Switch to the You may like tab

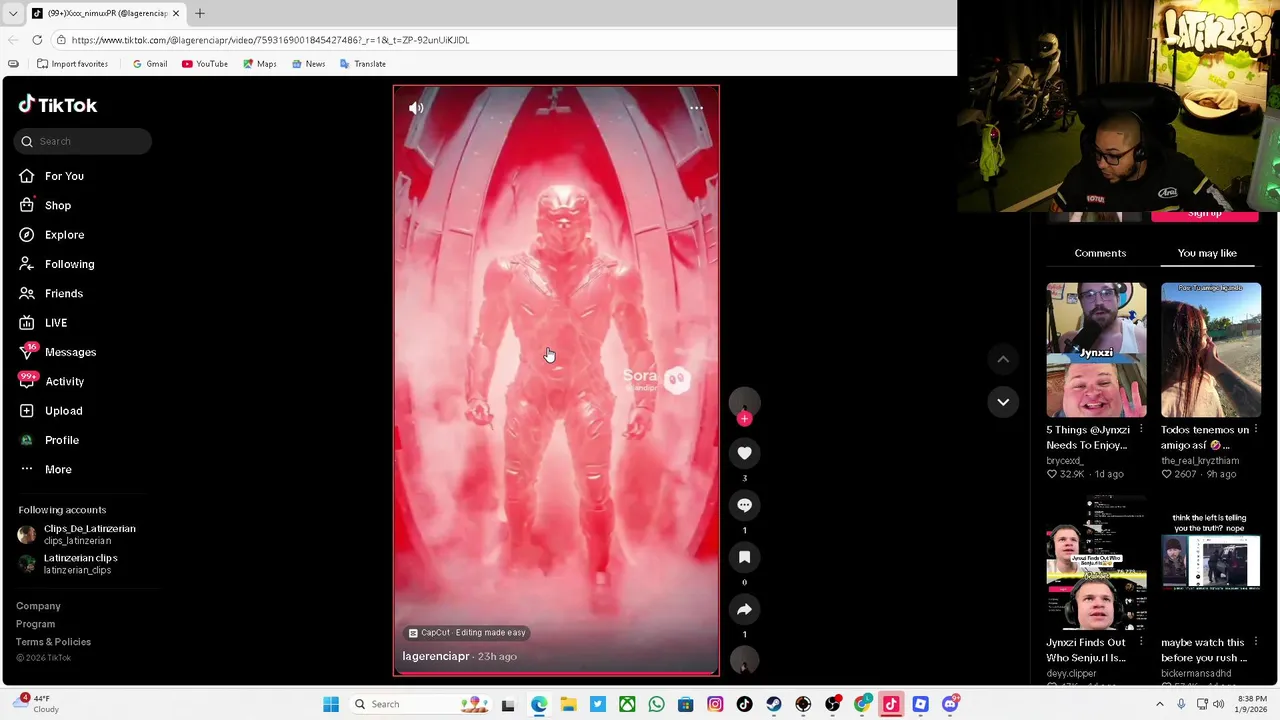(1207, 253)
